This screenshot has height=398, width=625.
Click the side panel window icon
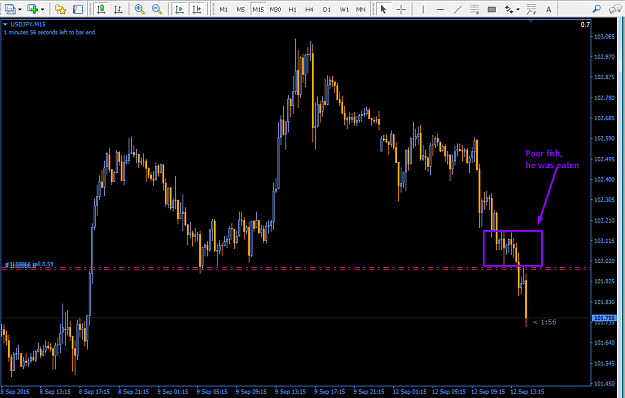[78, 9]
